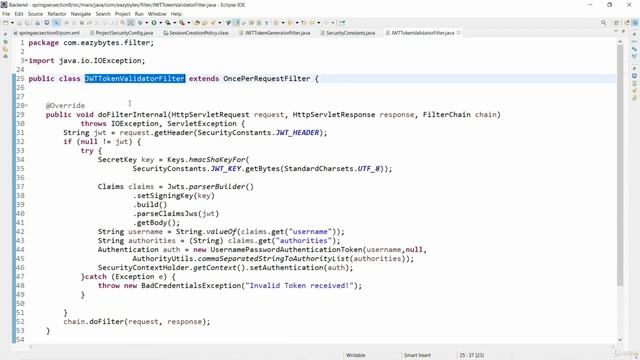This screenshot has height=360, width=640.
Task: Click the Back navigation arrow icon
Action: coord(312,23)
